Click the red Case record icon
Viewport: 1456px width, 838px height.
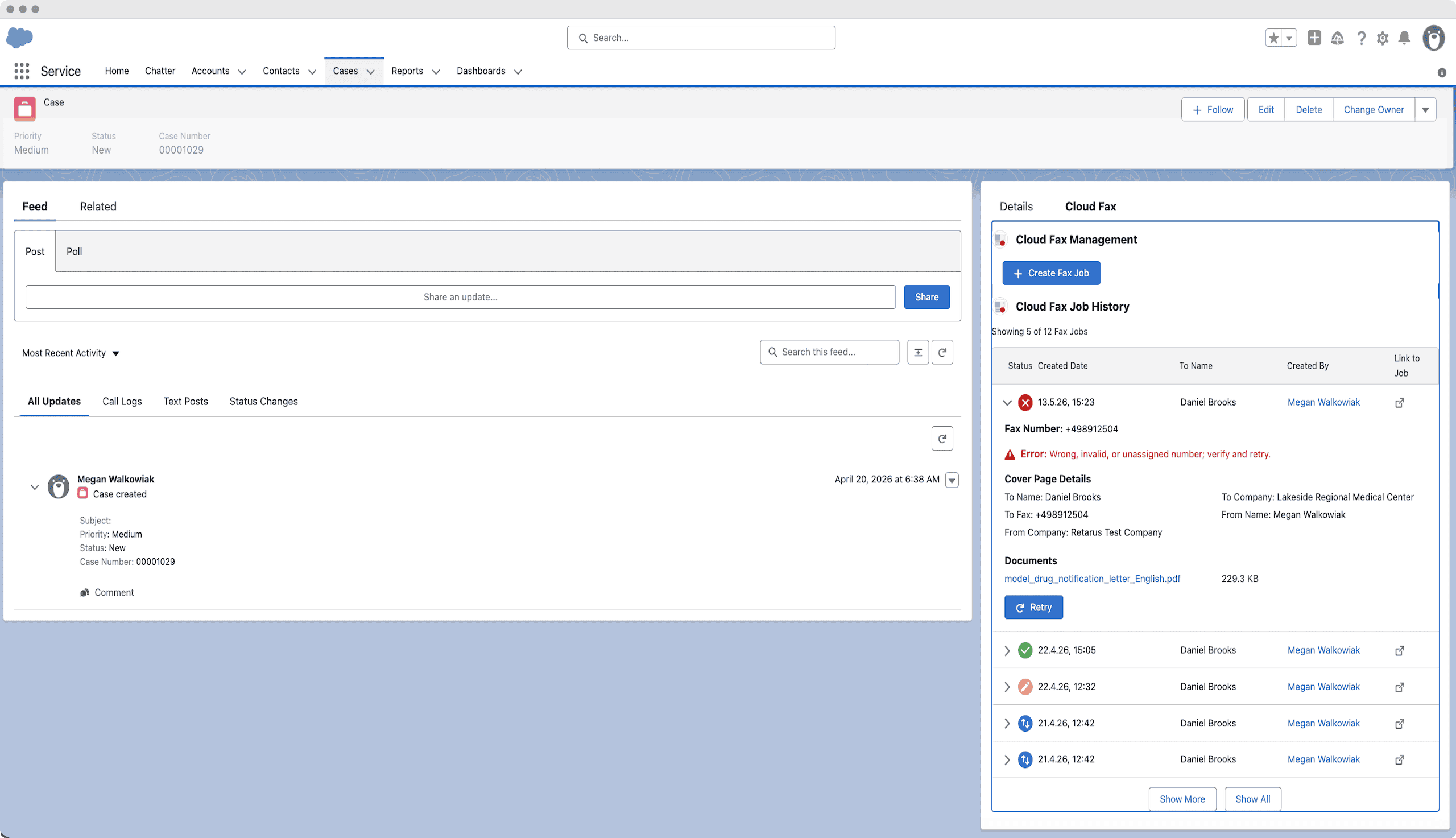(x=24, y=109)
